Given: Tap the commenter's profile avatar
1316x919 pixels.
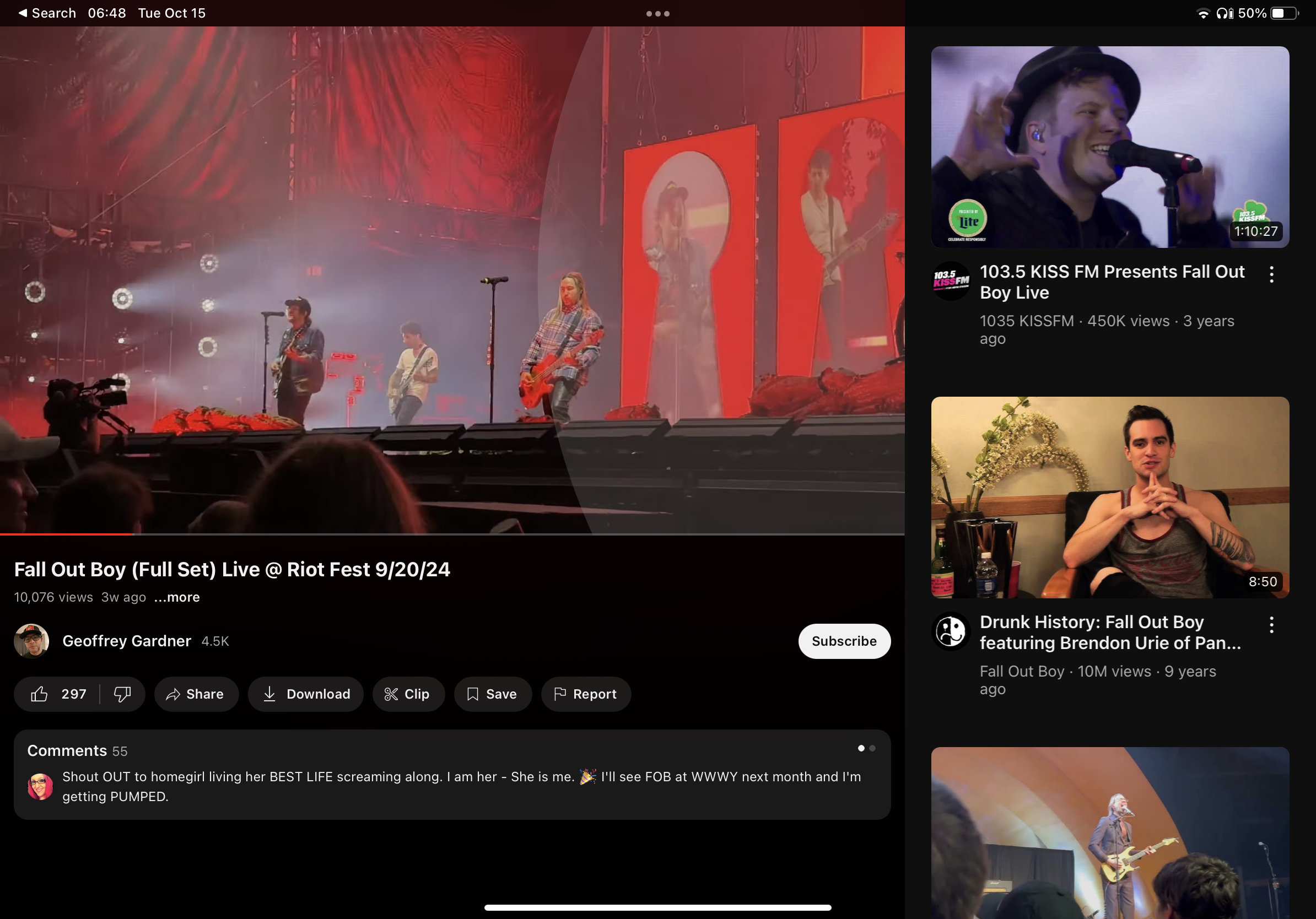Looking at the screenshot, I should tap(40, 787).
